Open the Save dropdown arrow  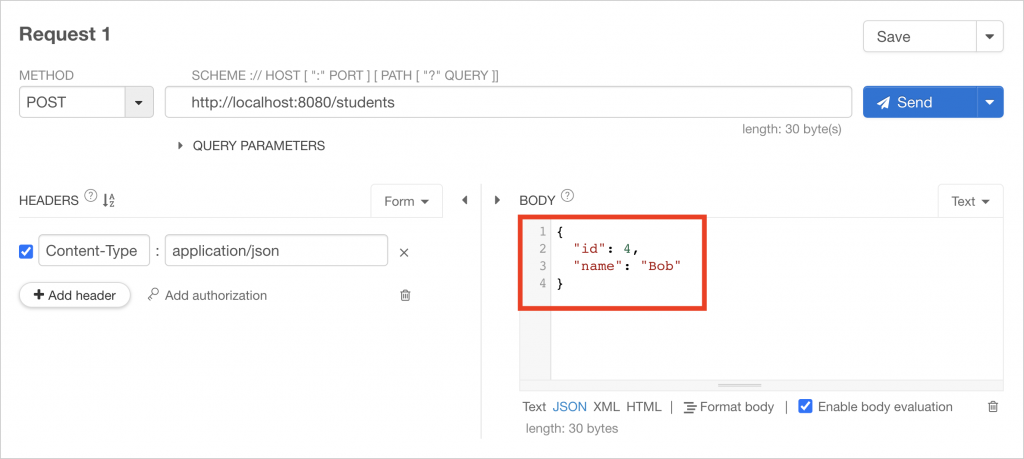990,37
